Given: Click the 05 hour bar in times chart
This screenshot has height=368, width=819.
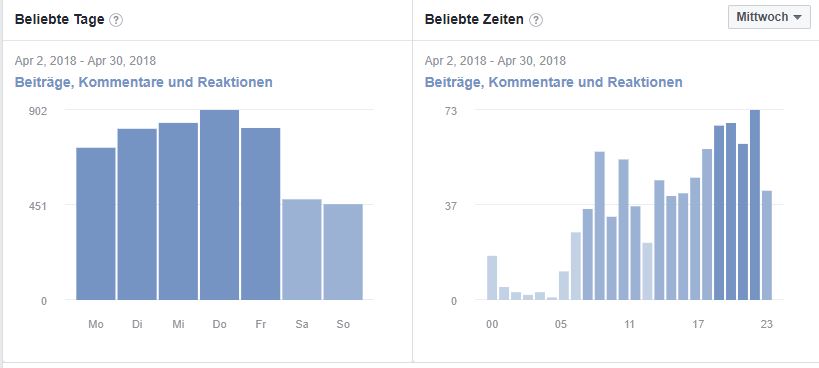Looking at the screenshot, I should [552, 299].
